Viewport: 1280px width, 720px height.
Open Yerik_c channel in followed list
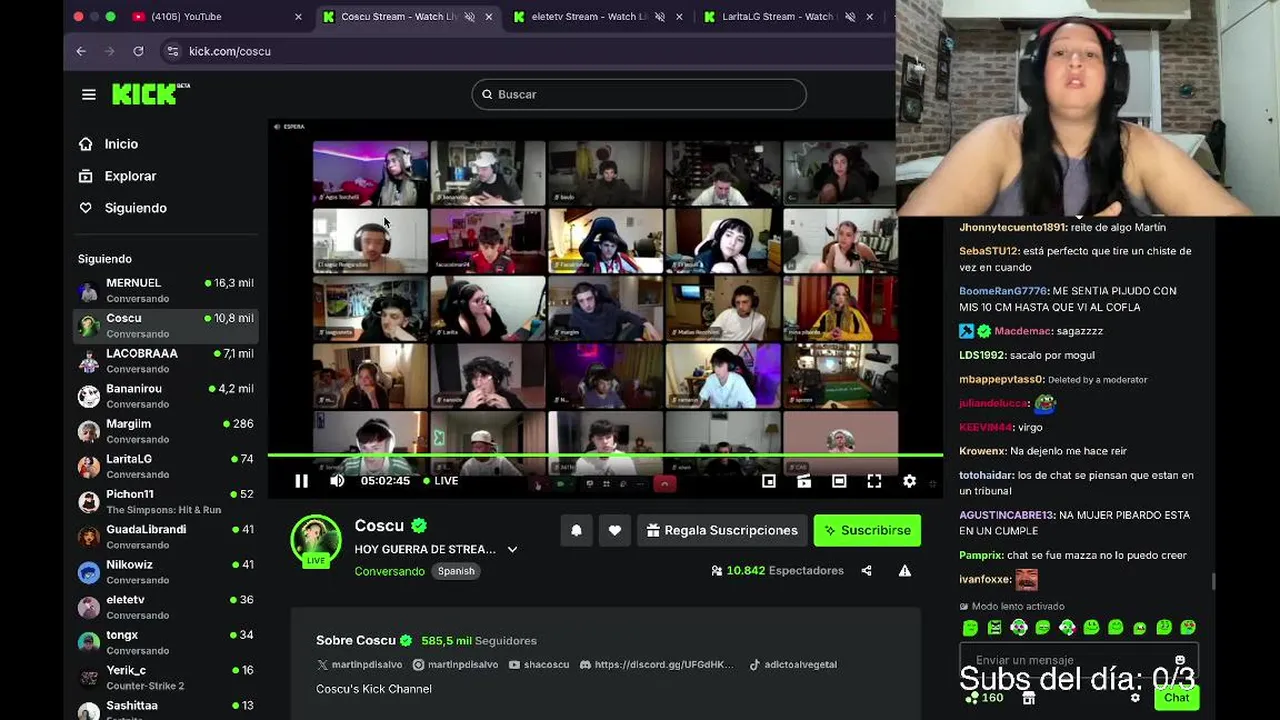166,677
